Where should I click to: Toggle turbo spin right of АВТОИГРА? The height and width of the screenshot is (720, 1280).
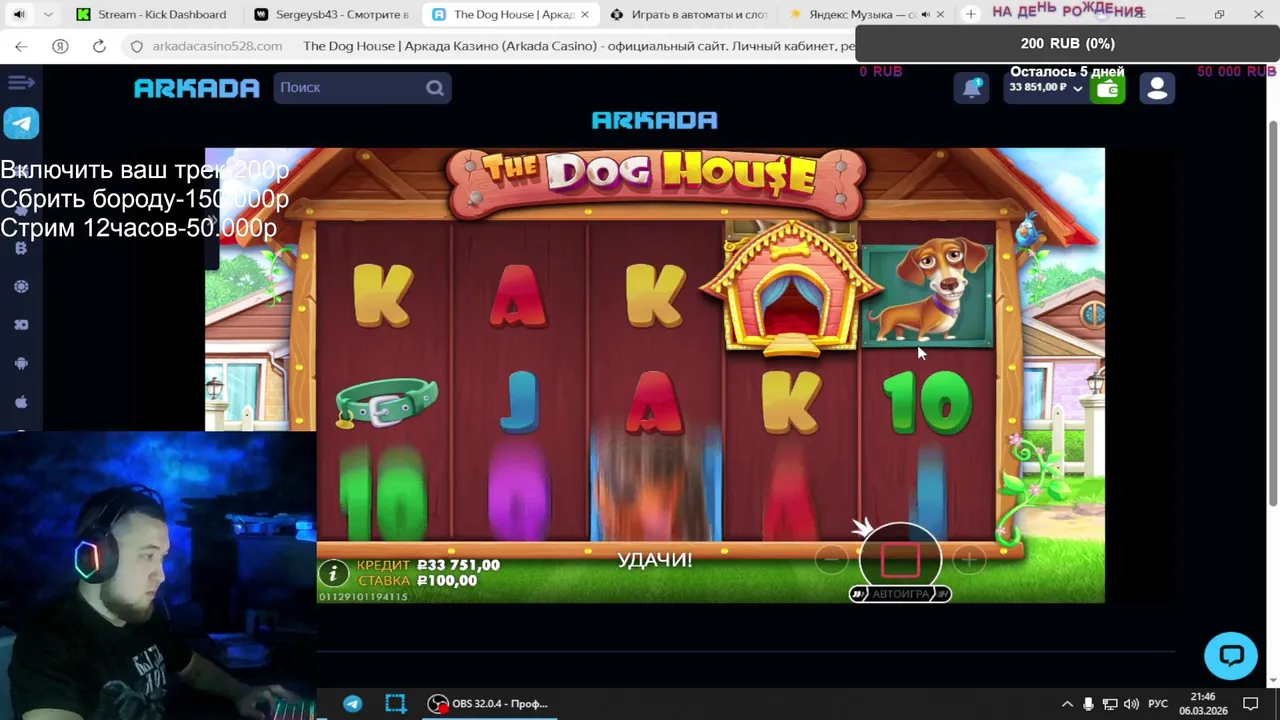coord(942,594)
